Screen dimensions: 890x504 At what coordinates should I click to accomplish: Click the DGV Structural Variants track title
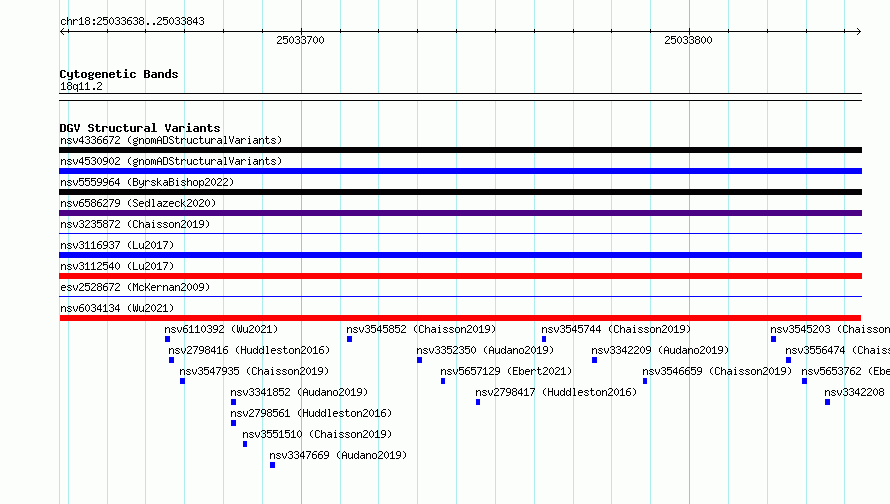[x=140, y=128]
